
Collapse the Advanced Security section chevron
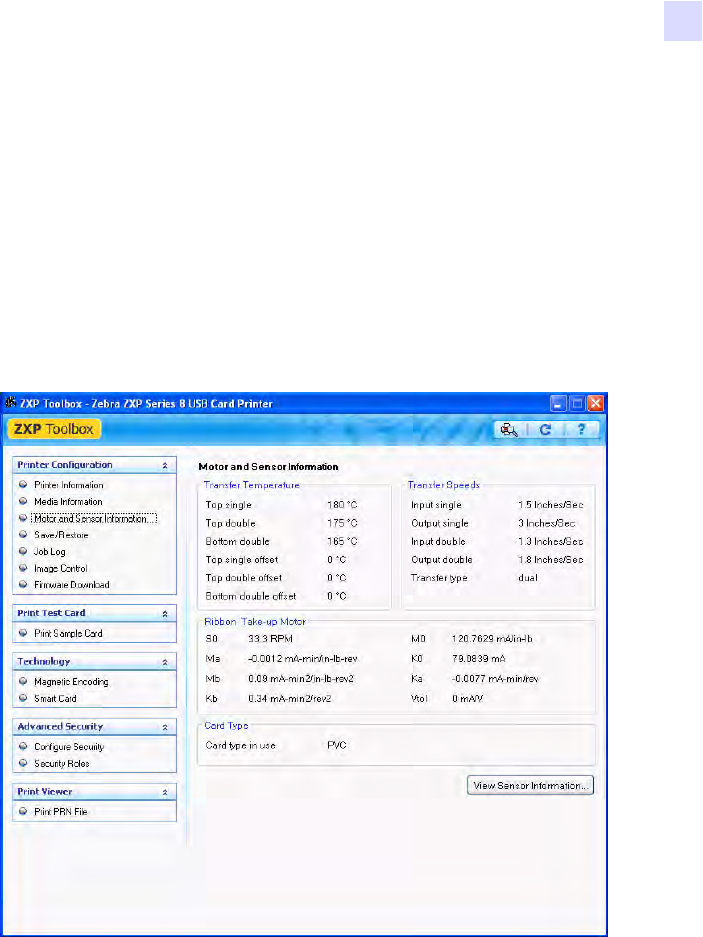165,727
